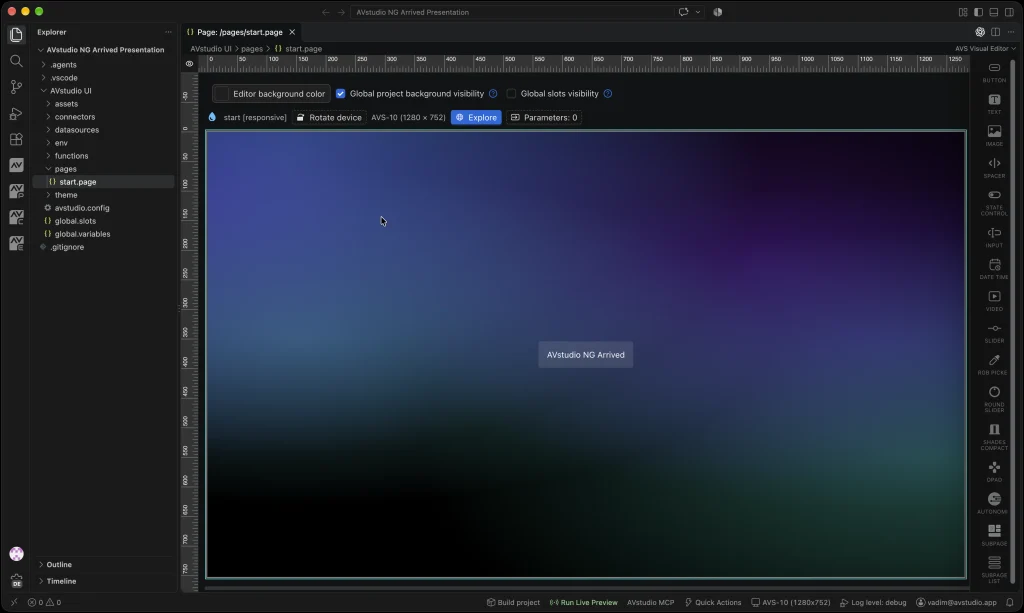The height and width of the screenshot is (613, 1024).
Task: Select the Input component
Action: coord(994,238)
